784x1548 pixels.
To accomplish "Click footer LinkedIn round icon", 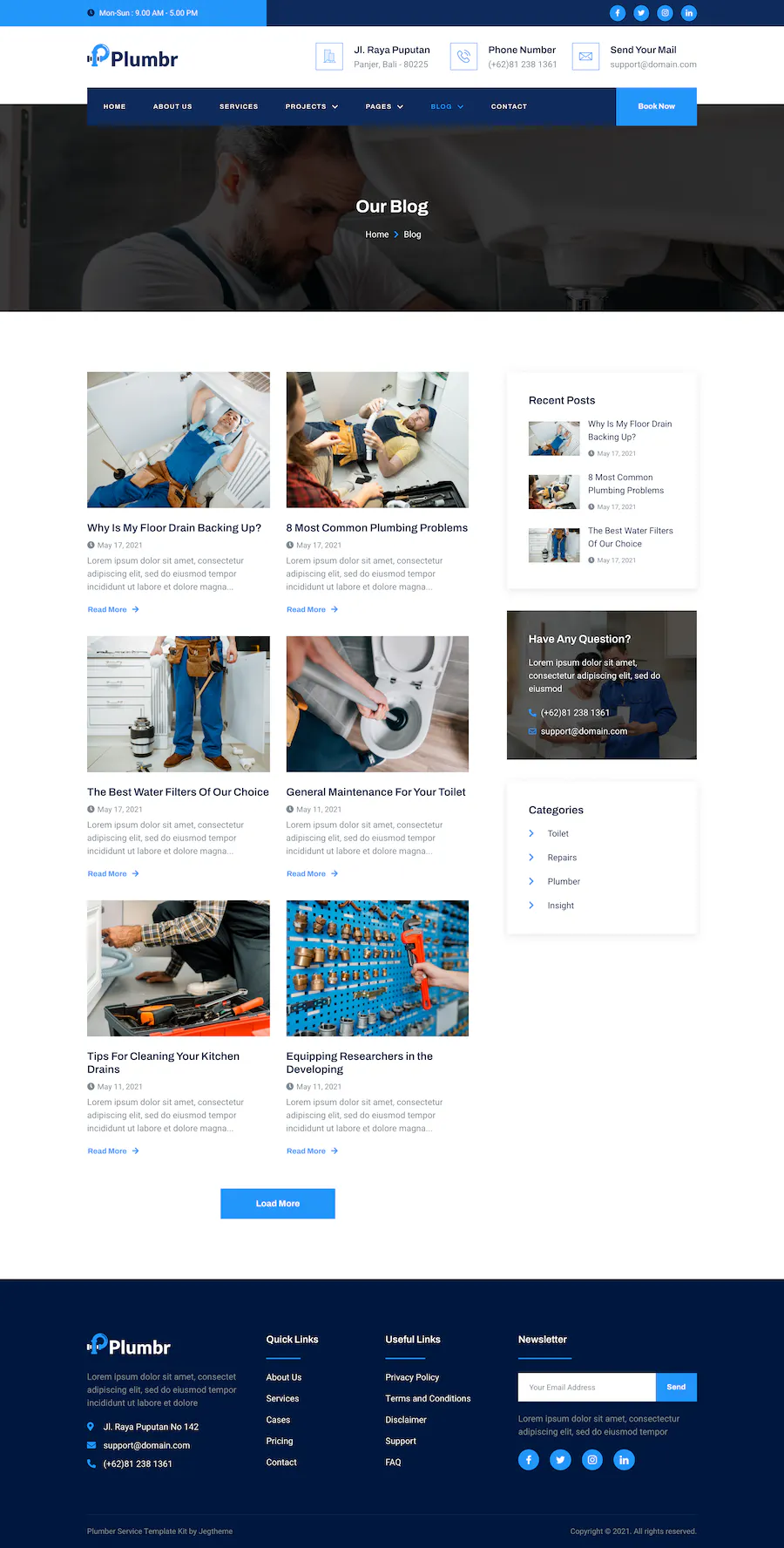I will click(x=624, y=1460).
